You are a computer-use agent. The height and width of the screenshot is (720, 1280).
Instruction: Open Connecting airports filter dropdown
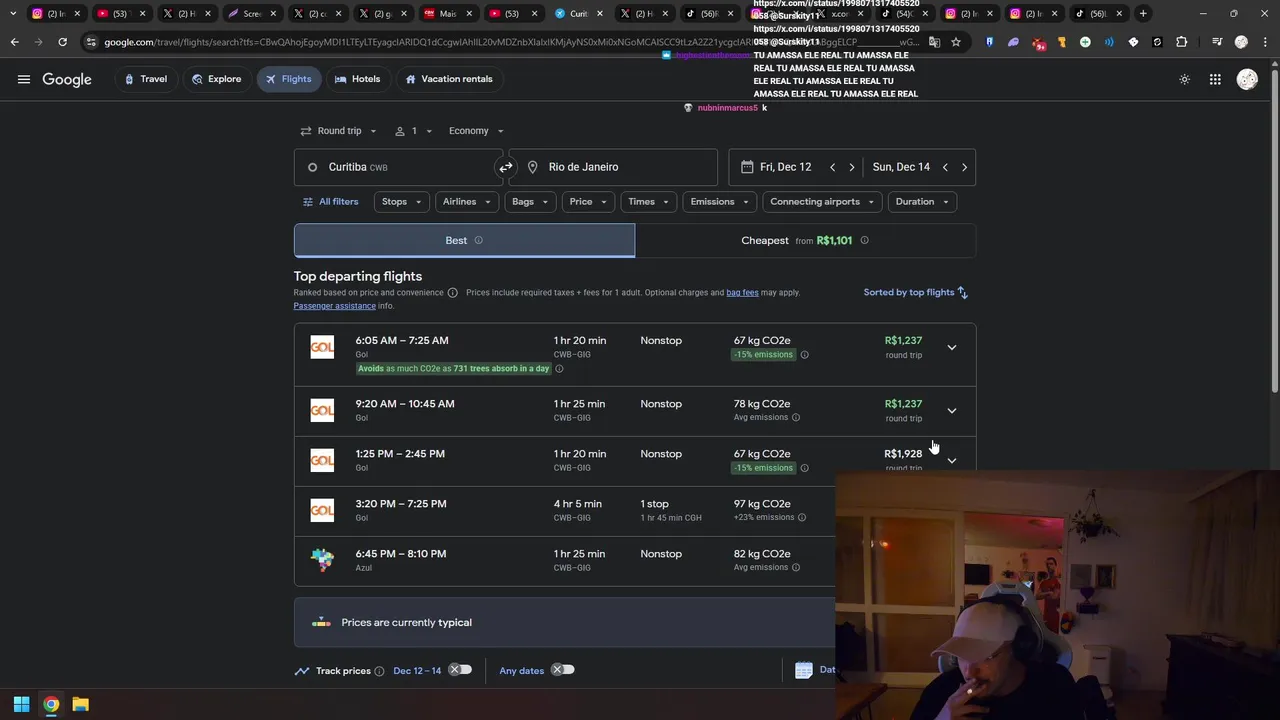[x=822, y=202]
